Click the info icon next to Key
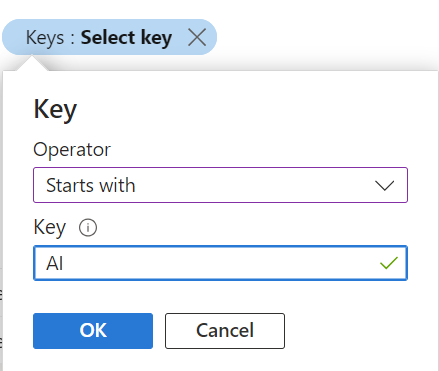 88,228
